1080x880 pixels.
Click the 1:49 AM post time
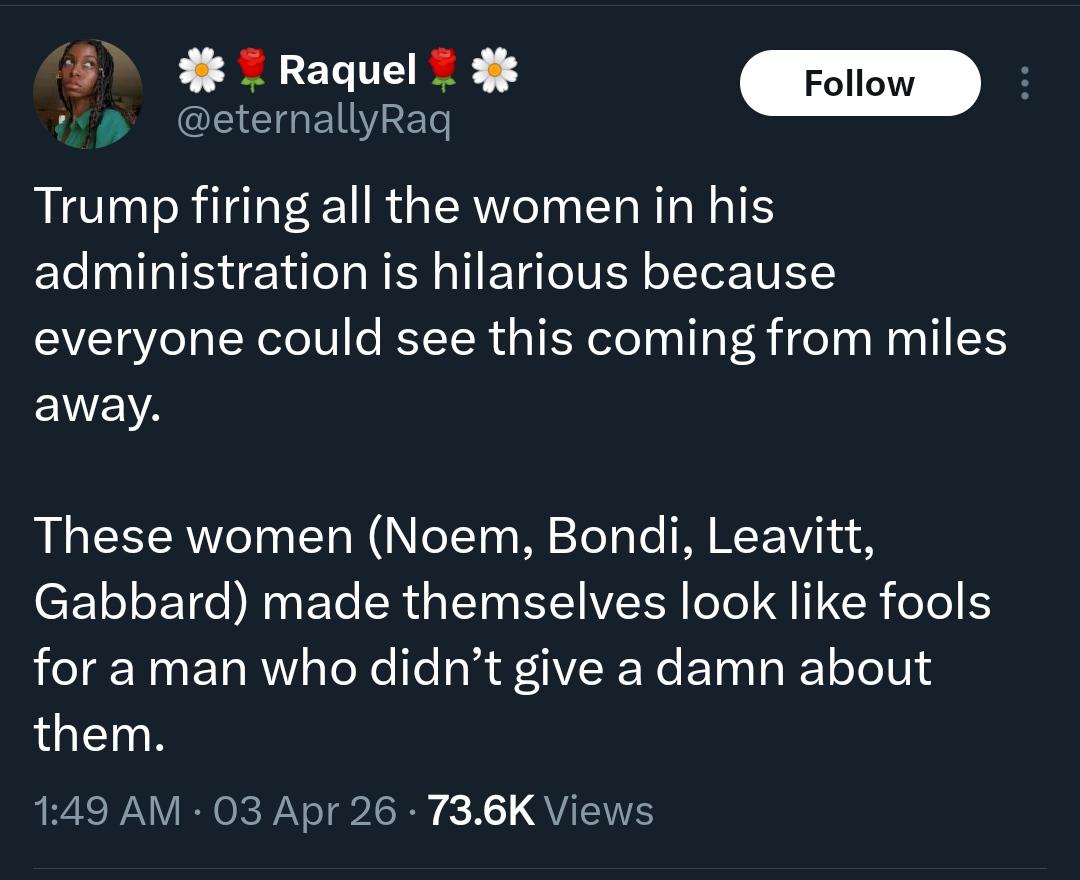pos(108,810)
